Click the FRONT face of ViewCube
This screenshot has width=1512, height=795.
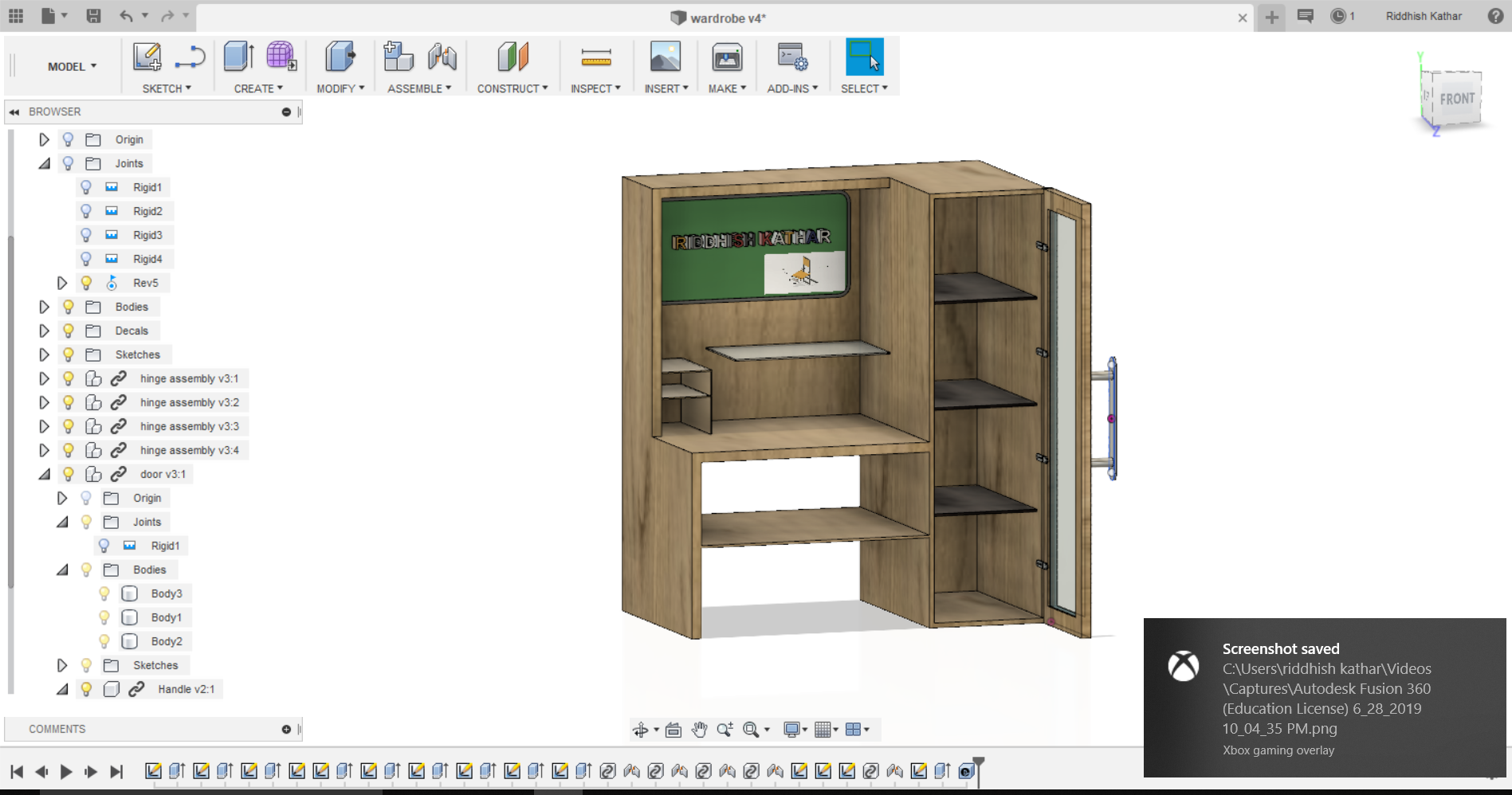1457,99
